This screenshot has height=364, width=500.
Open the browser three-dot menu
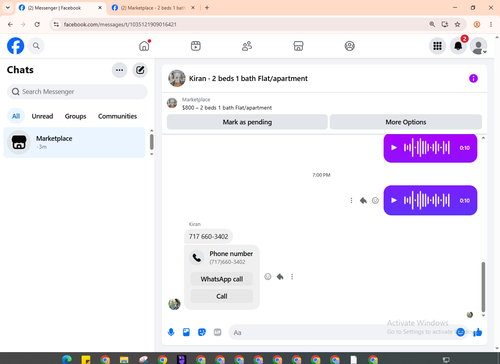click(x=491, y=24)
